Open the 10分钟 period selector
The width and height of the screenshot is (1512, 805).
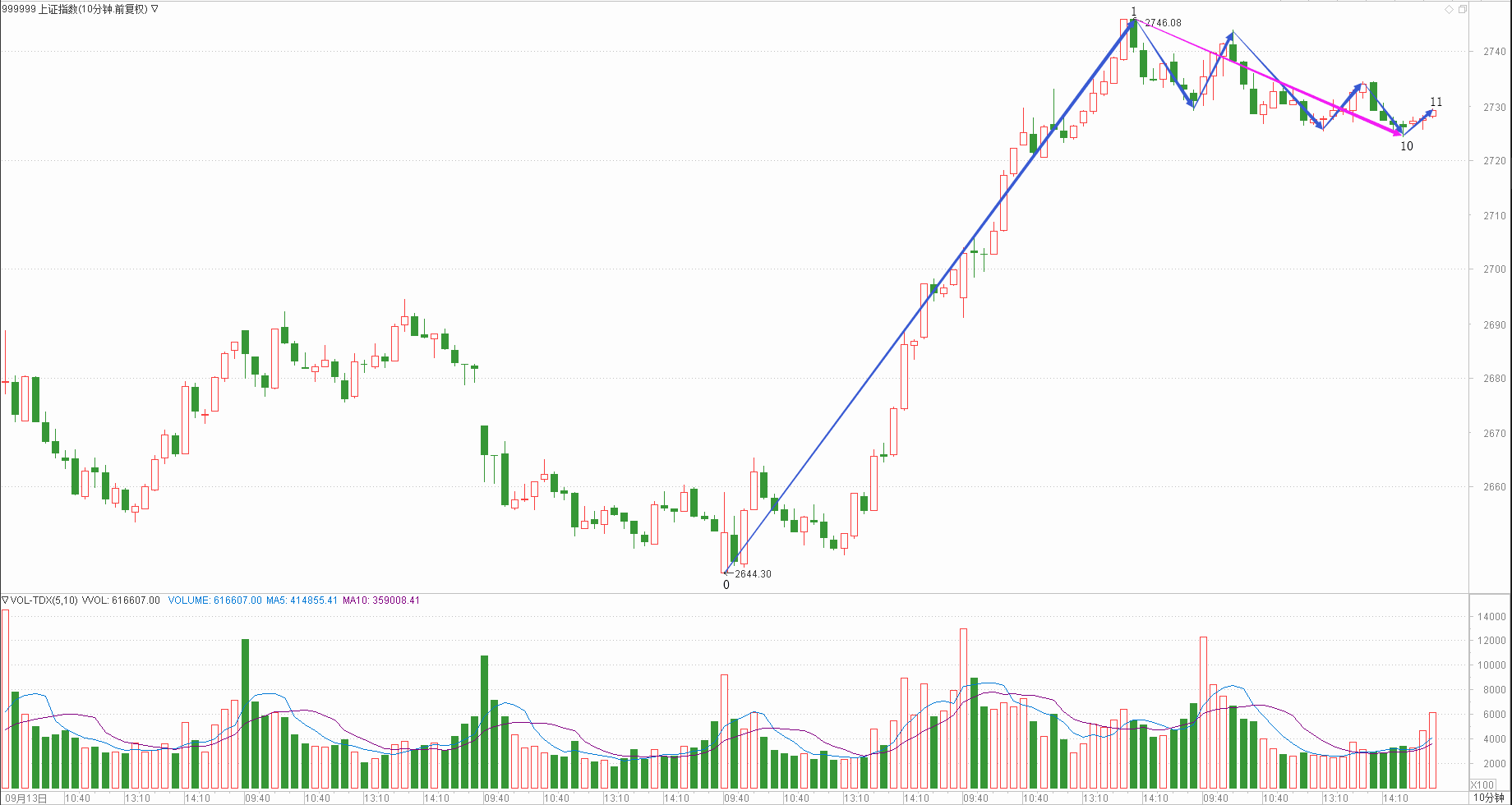pos(1488,798)
